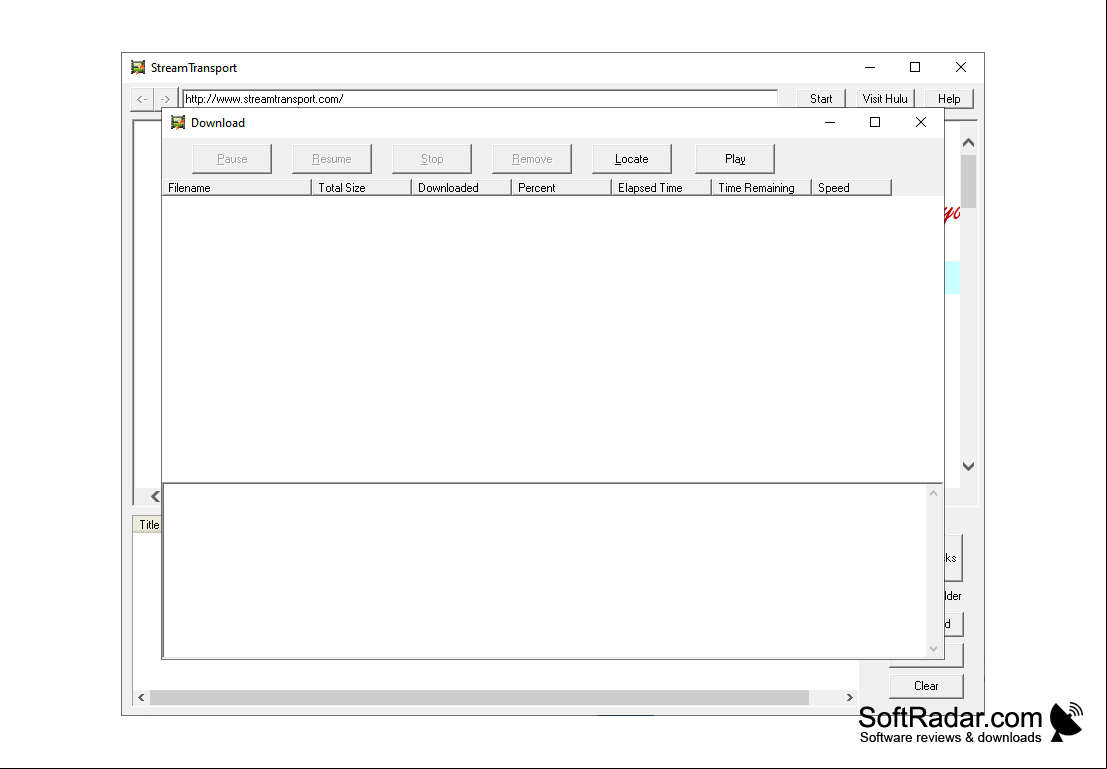Click the StreamTransport URL address field

click(480, 99)
